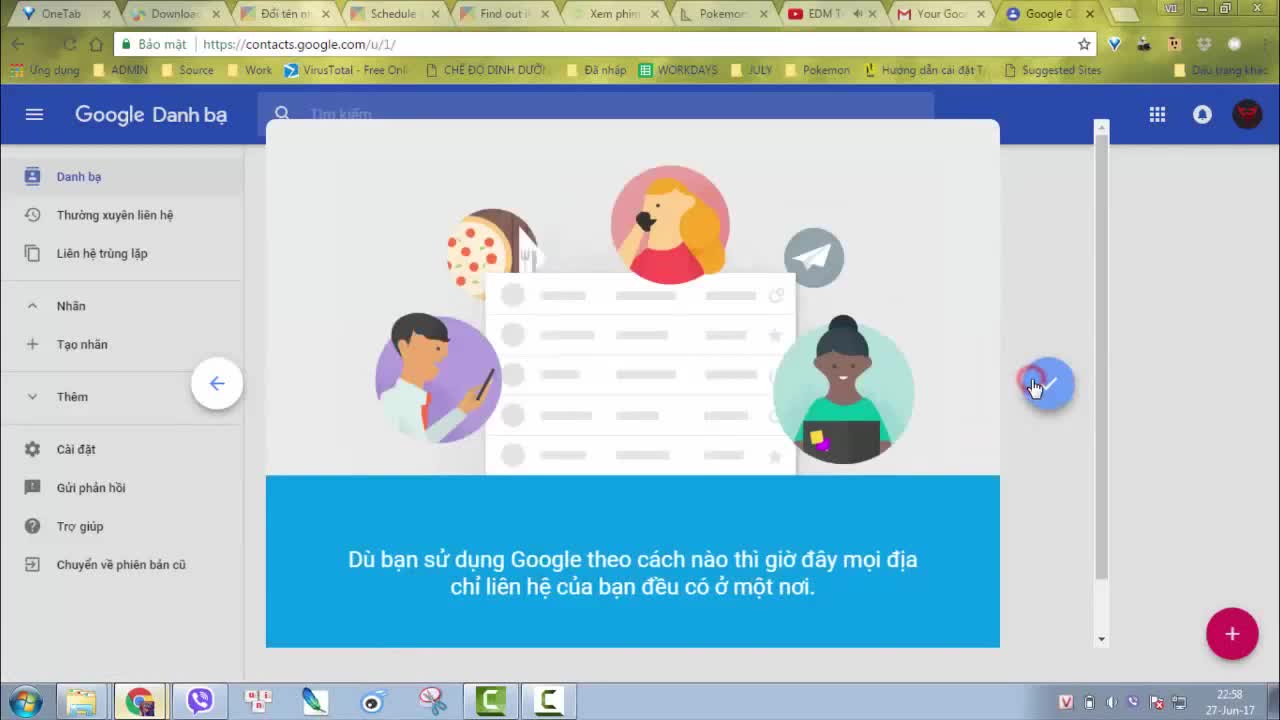
Task: Click the blue checkmark done button
Action: (1049, 383)
